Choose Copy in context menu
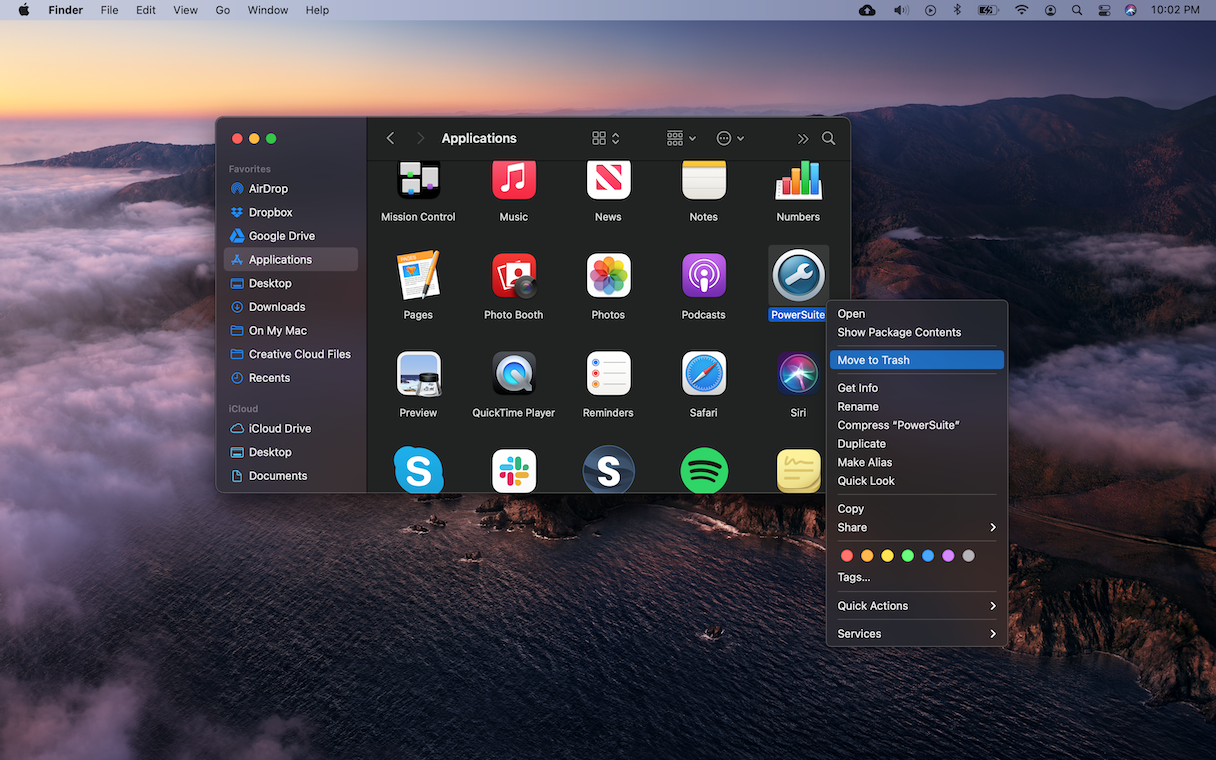Screen dimensions: 1216x760 pos(917,509)
